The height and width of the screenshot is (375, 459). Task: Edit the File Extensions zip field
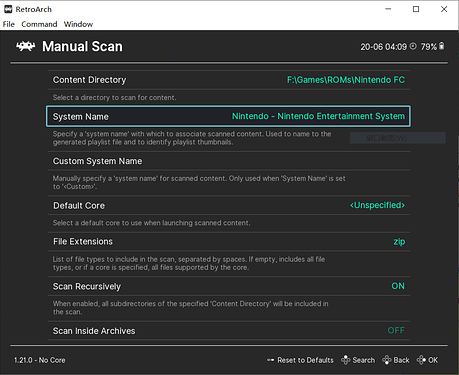(229, 242)
